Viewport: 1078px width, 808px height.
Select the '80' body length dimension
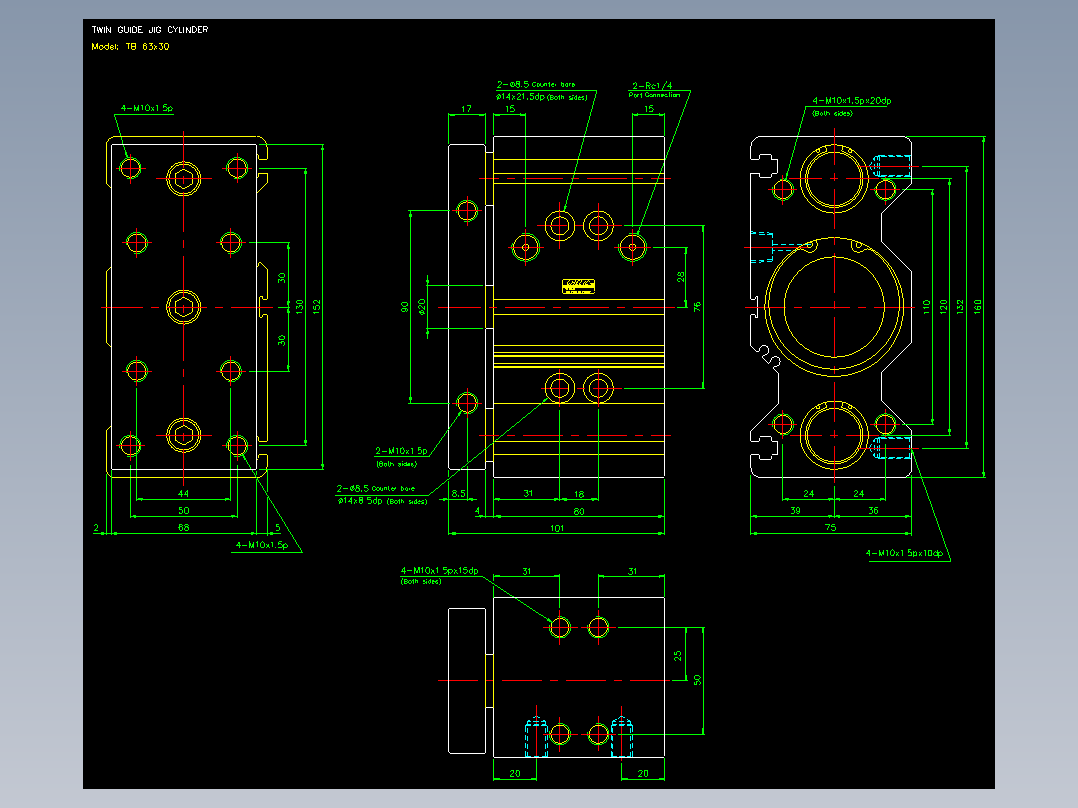(579, 511)
